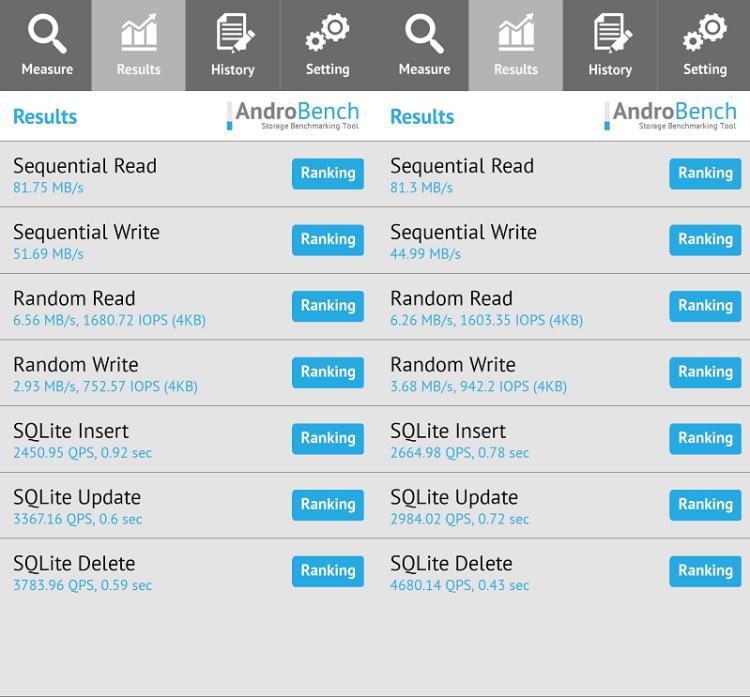Click the AndroBench logo in the left panel
This screenshot has width=750, height=697.
(x=293, y=116)
